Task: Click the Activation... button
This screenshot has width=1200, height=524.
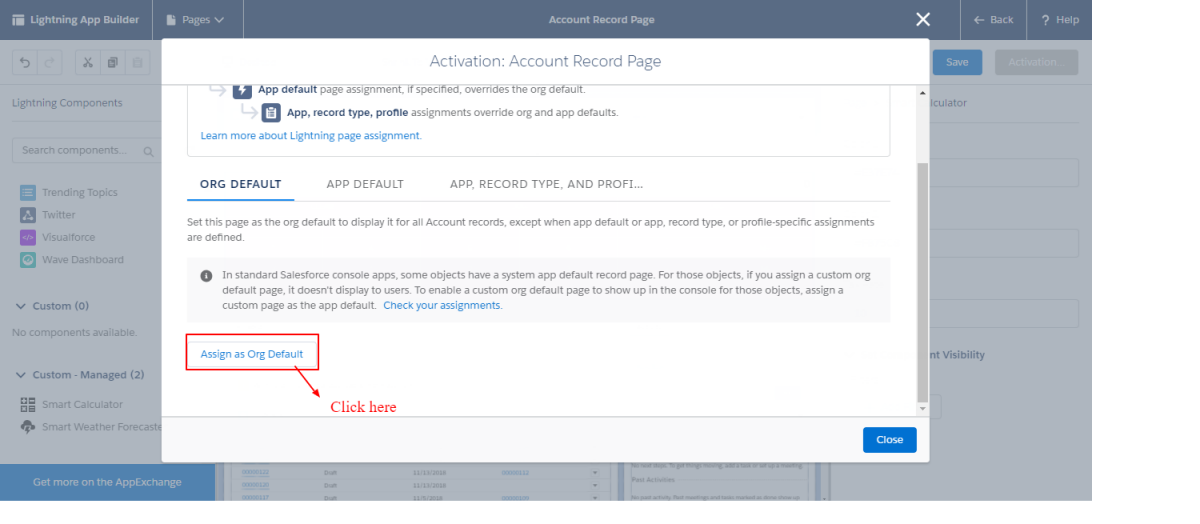Action: [x=1036, y=62]
